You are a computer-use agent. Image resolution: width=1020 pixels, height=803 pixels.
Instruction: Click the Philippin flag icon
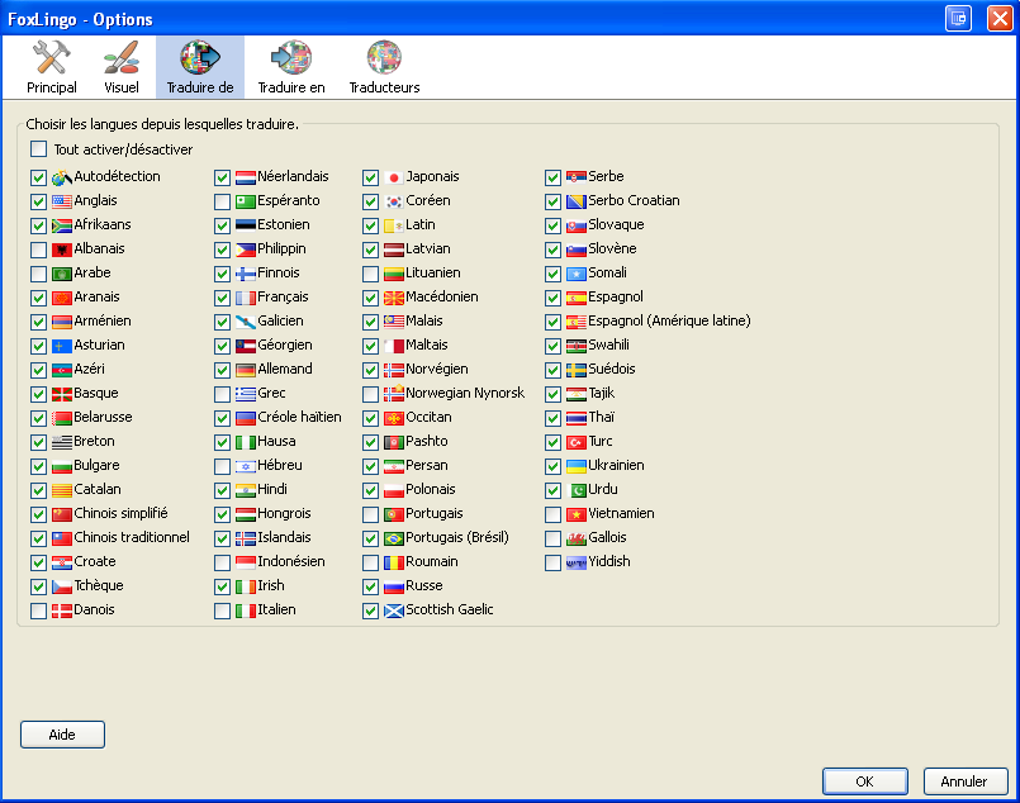[245, 250]
